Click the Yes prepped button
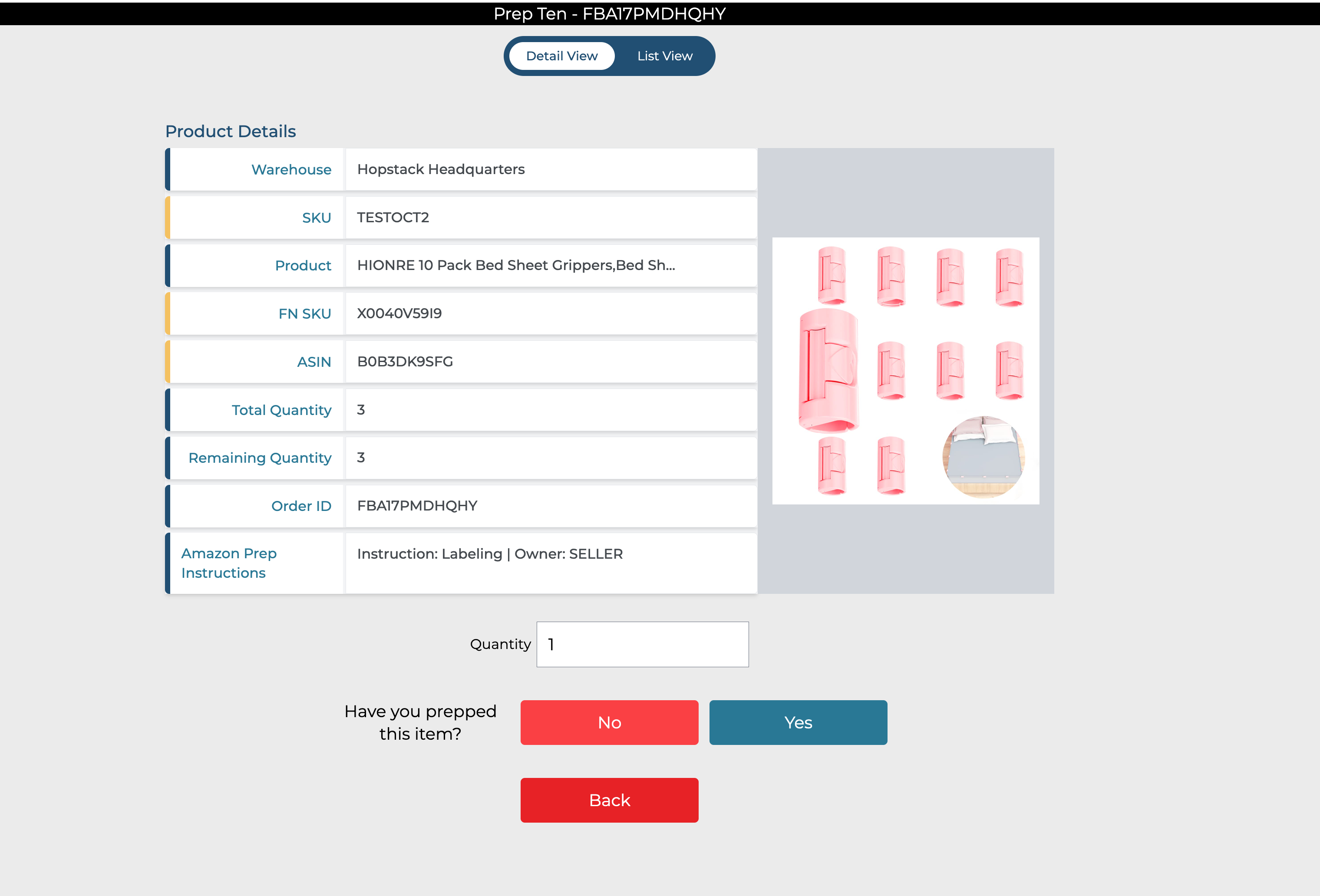The width and height of the screenshot is (1320, 896). click(x=798, y=722)
